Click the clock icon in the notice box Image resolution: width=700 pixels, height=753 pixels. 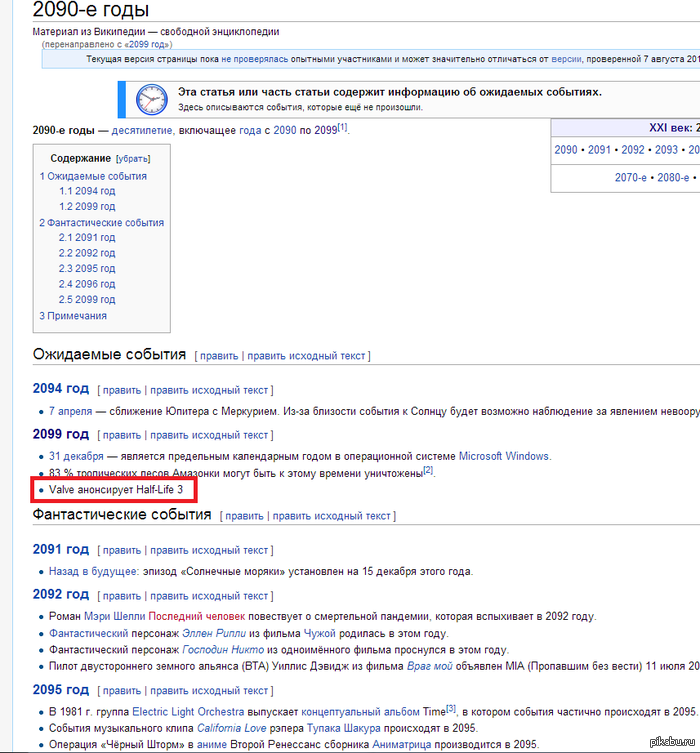[152, 98]
